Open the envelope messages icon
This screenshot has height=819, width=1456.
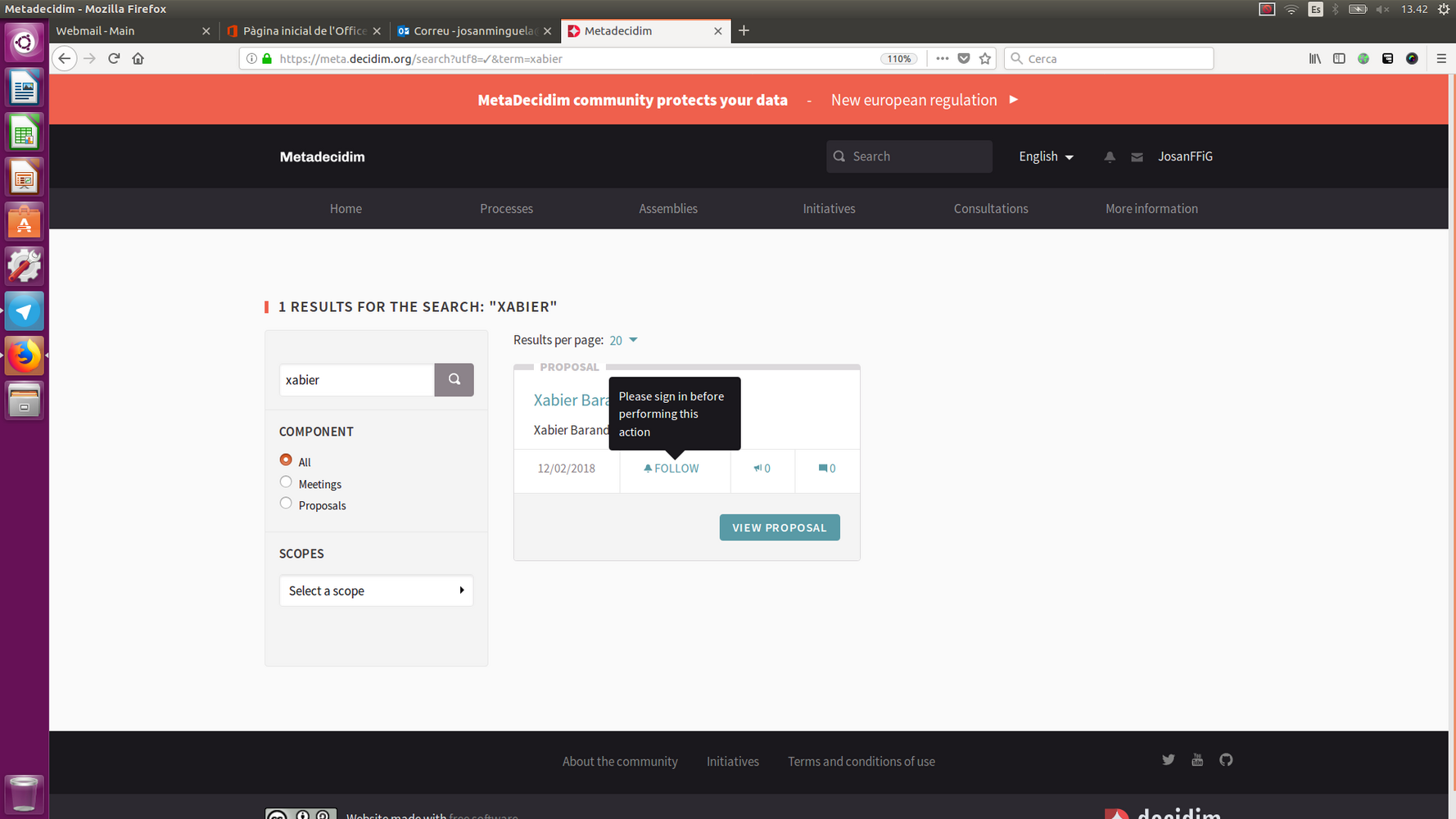(1137, 156)
